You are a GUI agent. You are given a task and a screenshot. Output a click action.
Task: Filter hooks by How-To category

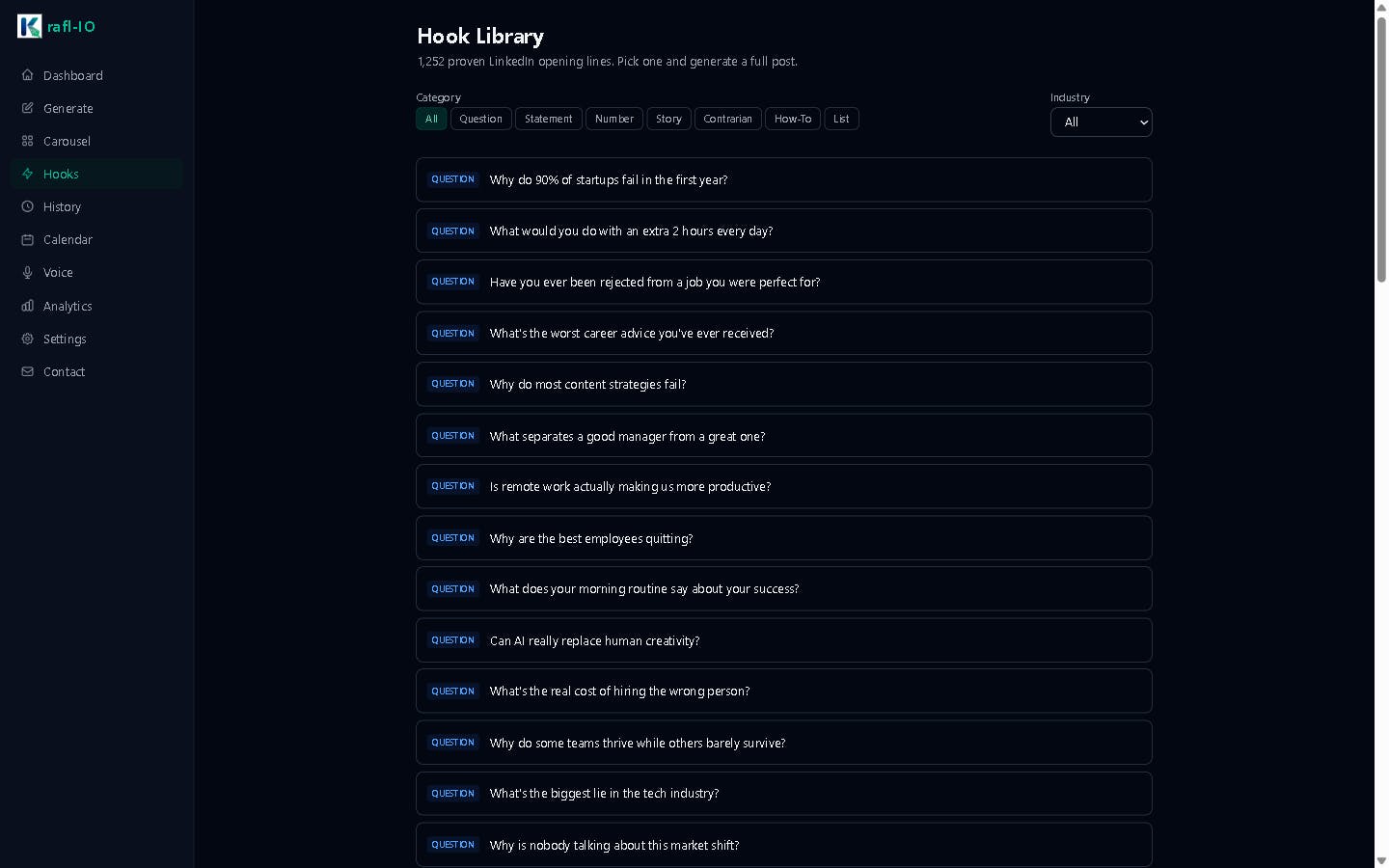coord(793,119)
